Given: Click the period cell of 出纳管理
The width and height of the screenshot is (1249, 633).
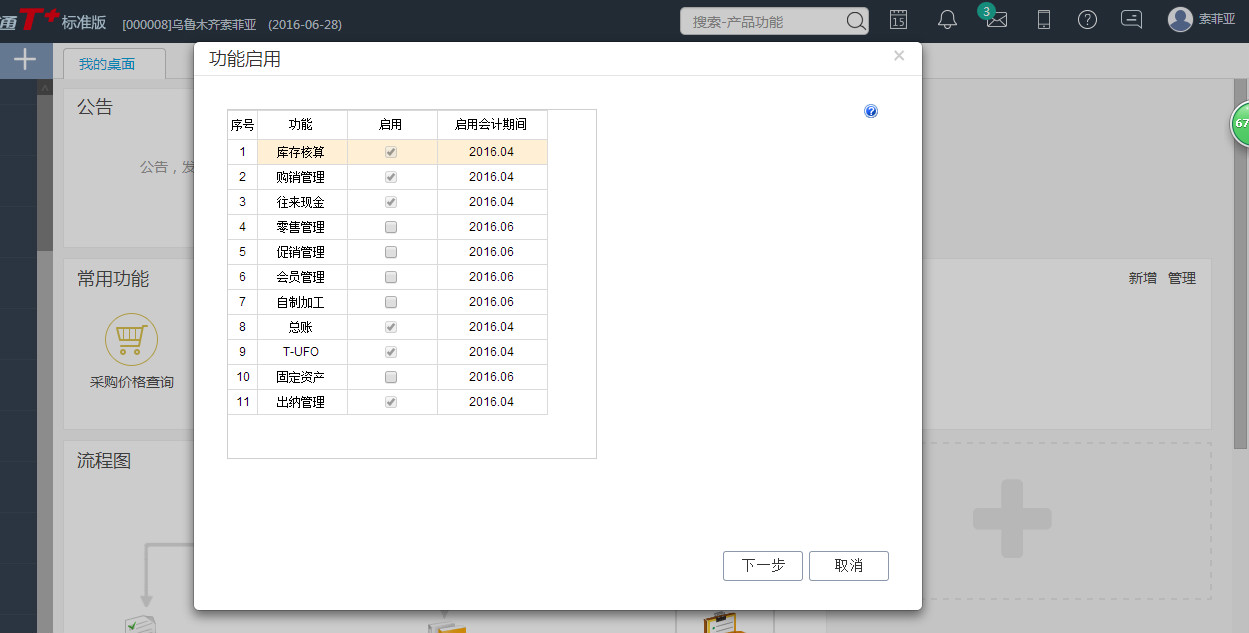Looking at the screenshot, I should pos(492,402).
